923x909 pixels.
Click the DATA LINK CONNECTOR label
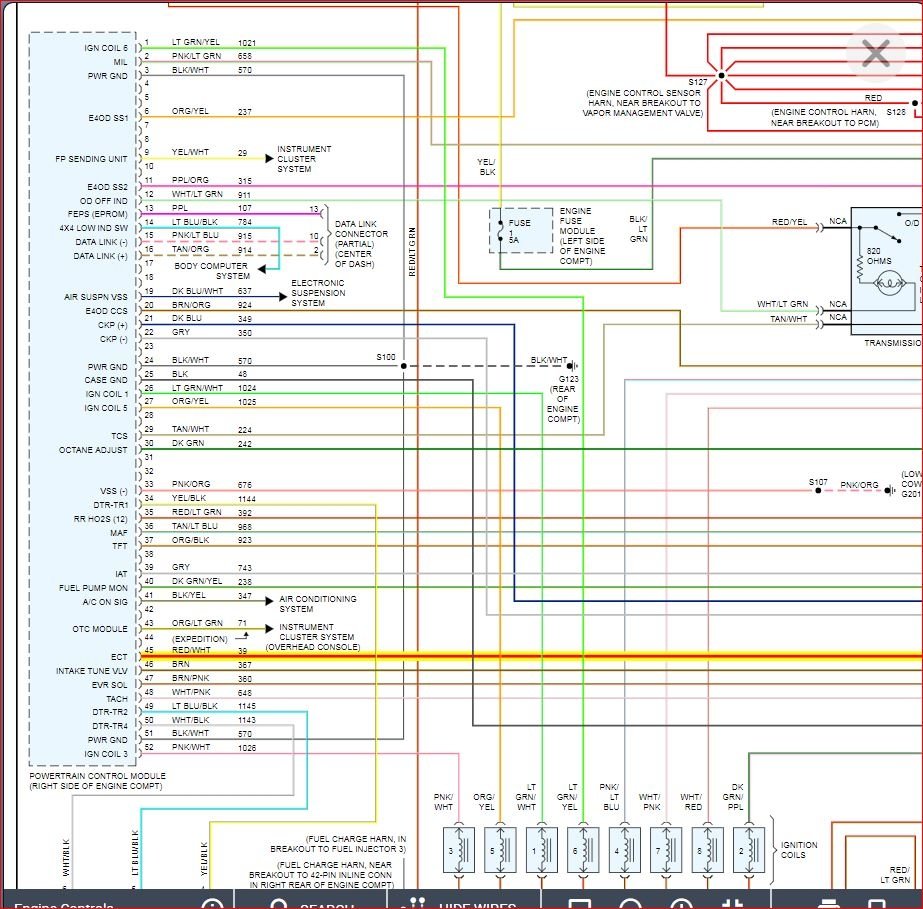click(361, 244)
